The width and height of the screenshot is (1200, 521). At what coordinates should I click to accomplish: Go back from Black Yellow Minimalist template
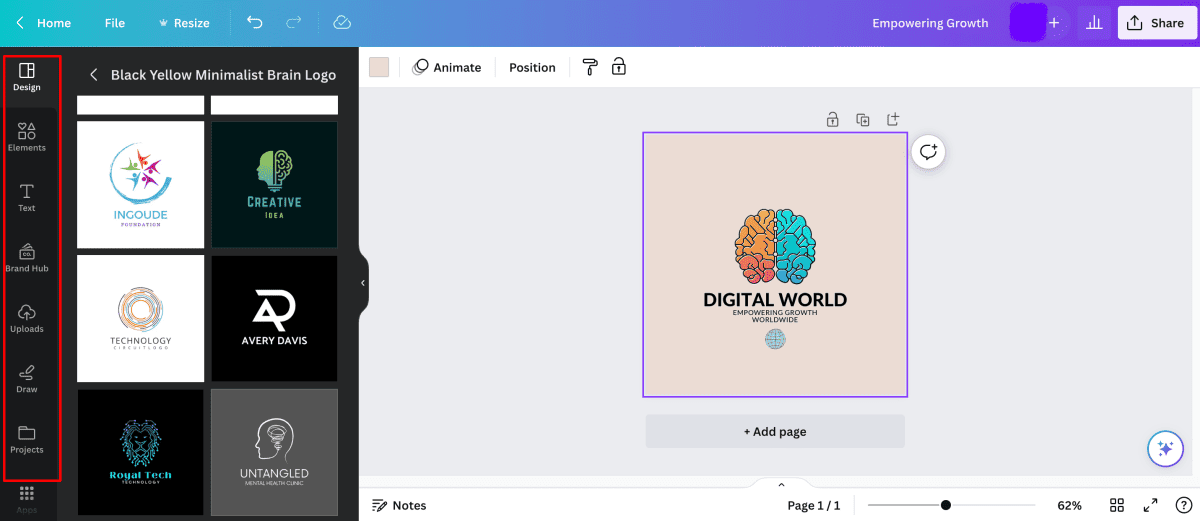94,75
